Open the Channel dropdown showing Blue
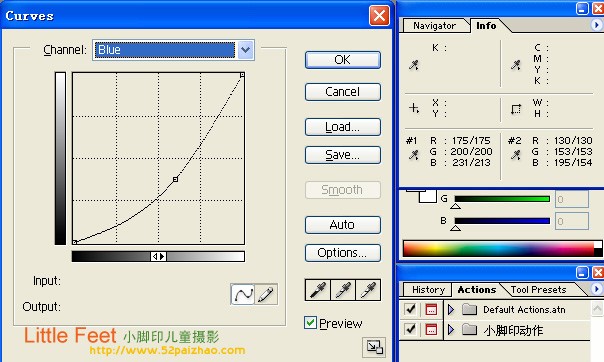Viewport: 604px width, 362px height. [x=246, y=50]
